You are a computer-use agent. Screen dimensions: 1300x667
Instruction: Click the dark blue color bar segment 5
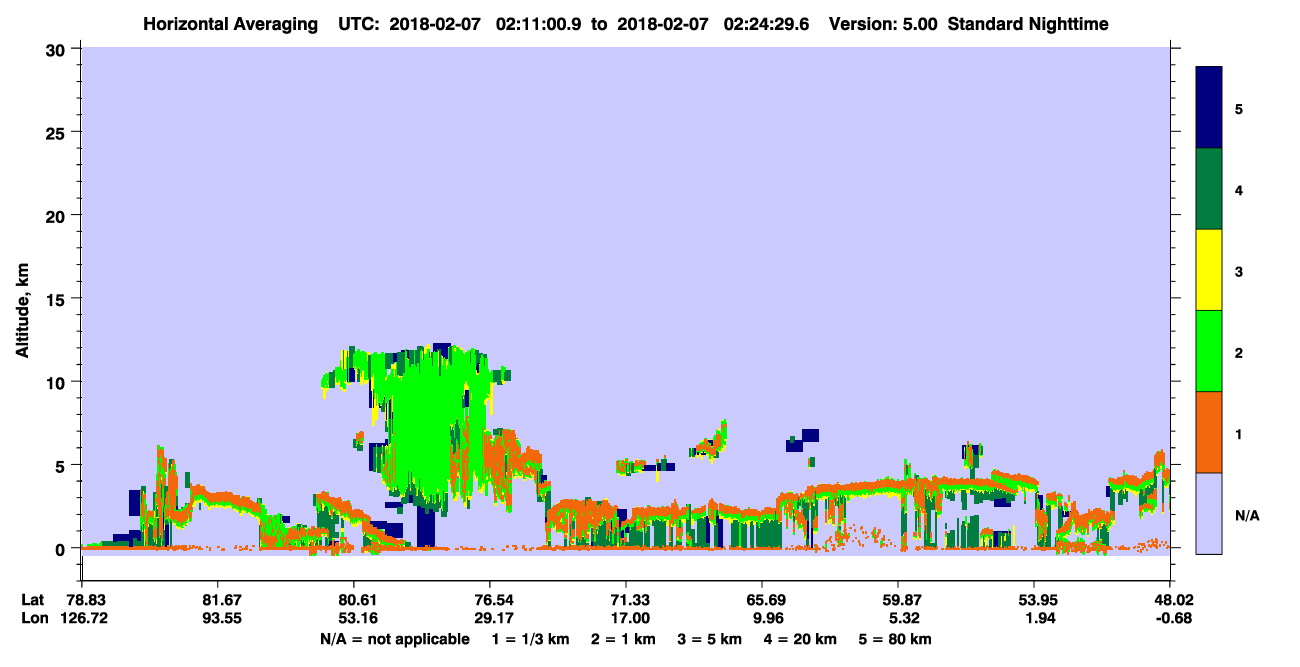click(1209, 108)
